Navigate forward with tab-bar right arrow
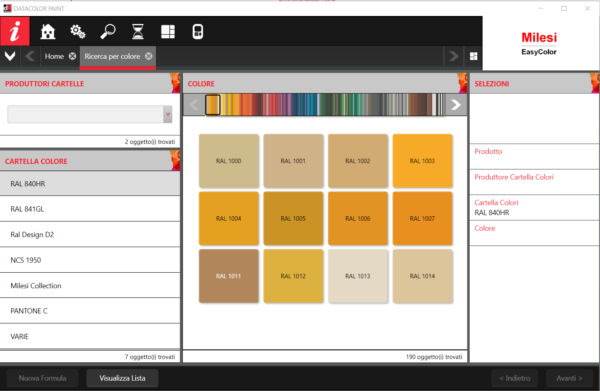The height and width of the screenshot is (391, 600). (453, 56)
